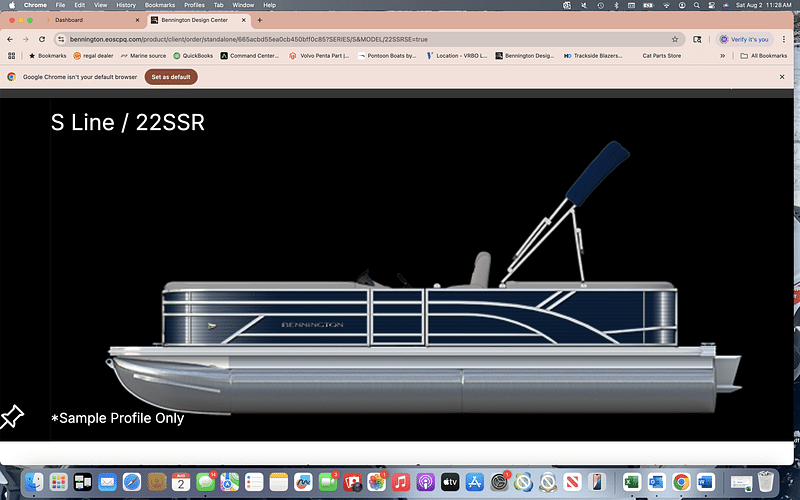Open Messages from the Dock
800x500 pixels.
coord(205,482)
